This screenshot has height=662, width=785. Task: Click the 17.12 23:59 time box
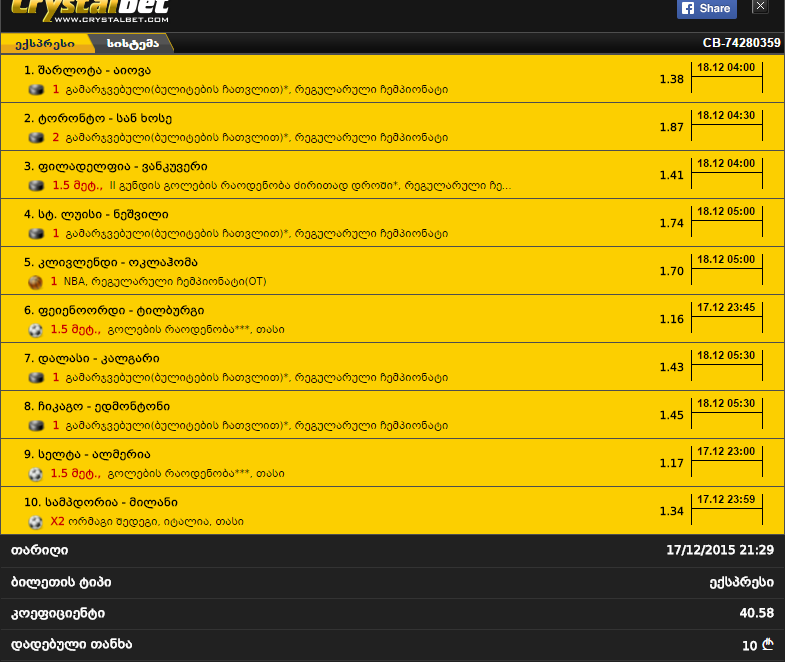point(726,509)
